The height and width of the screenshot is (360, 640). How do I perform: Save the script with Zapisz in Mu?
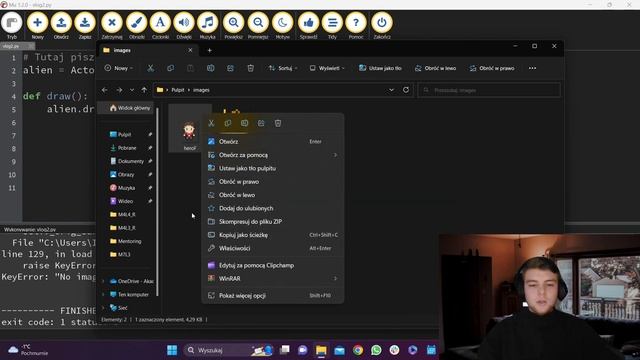pyautogui.click(x=85, y=25)
